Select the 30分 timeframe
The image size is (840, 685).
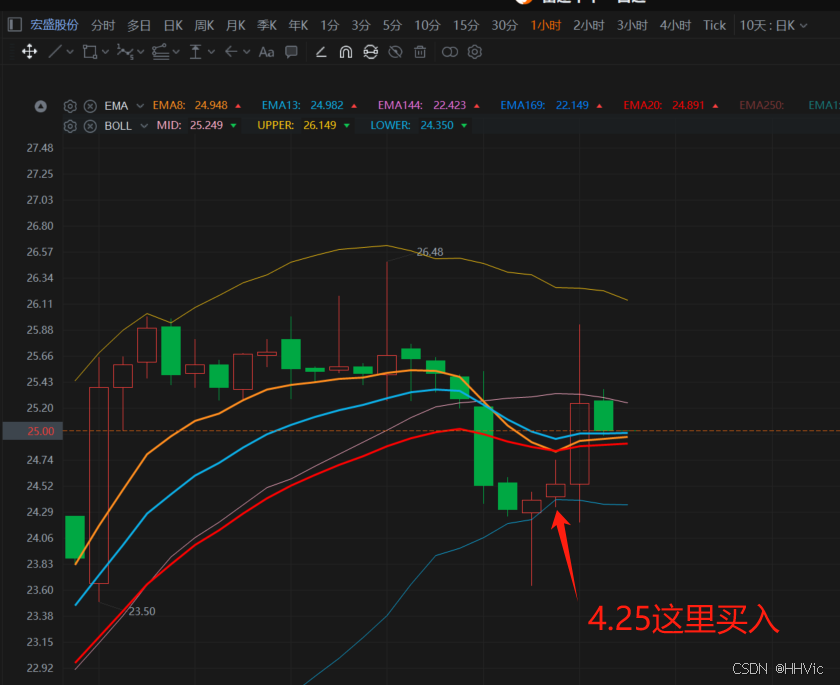click(x=505, y=25)
